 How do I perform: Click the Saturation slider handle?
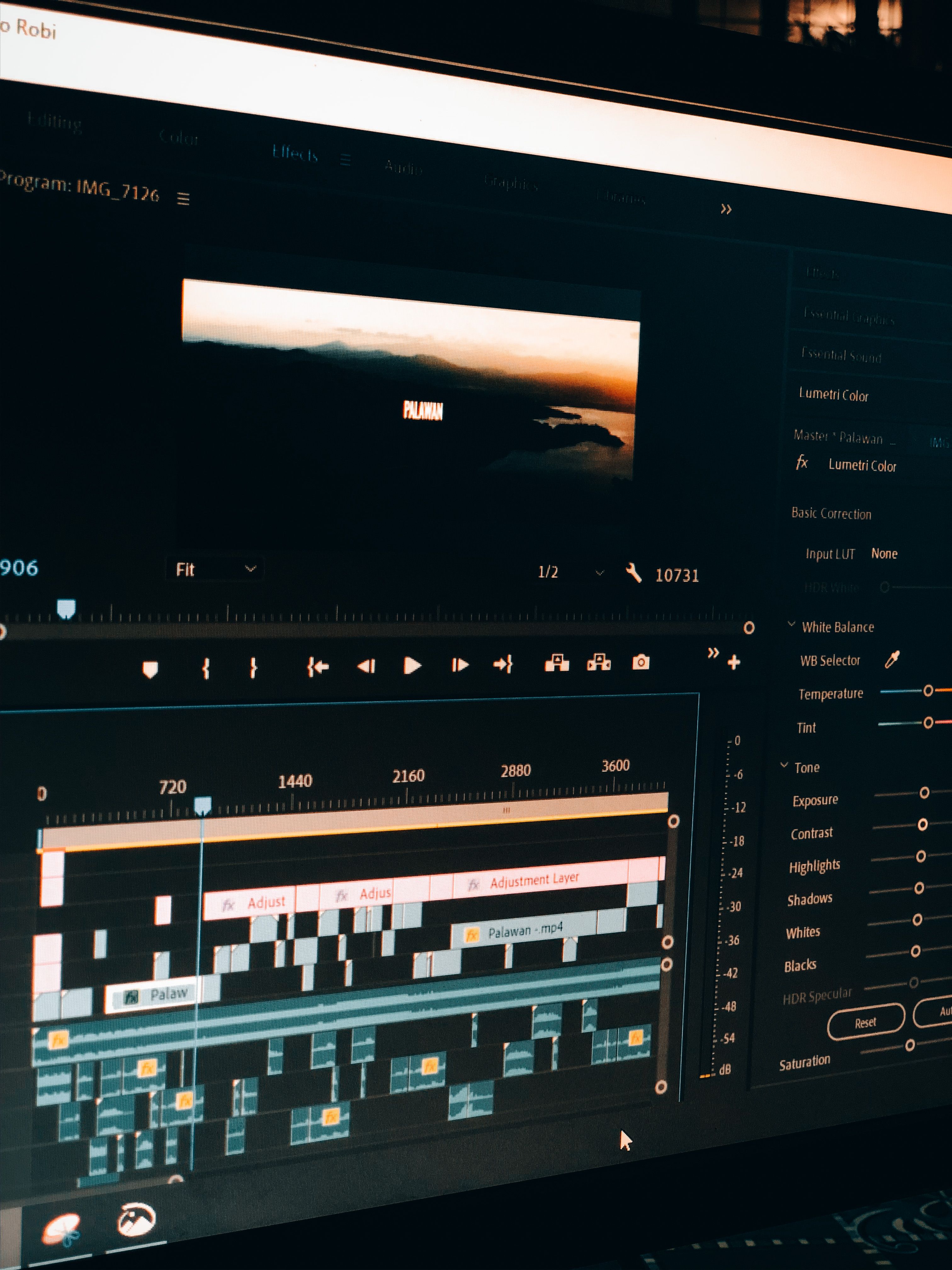909,1045
